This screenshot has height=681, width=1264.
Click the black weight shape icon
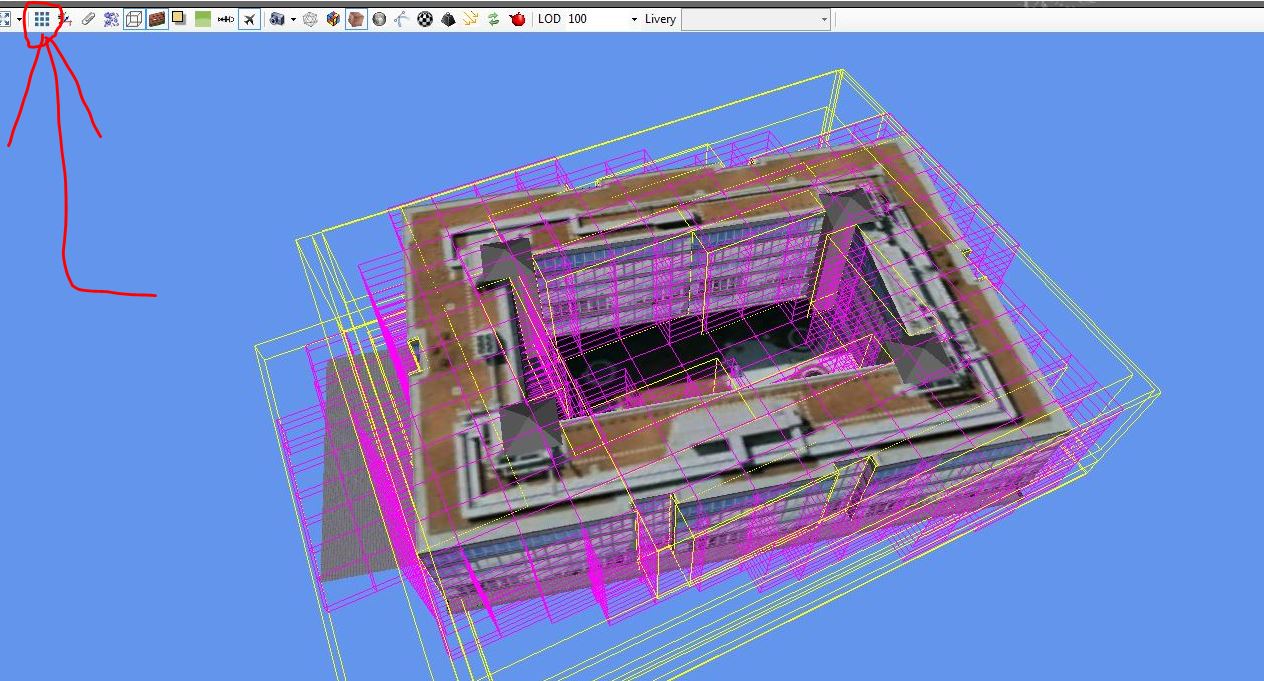(x=448, y=19)
